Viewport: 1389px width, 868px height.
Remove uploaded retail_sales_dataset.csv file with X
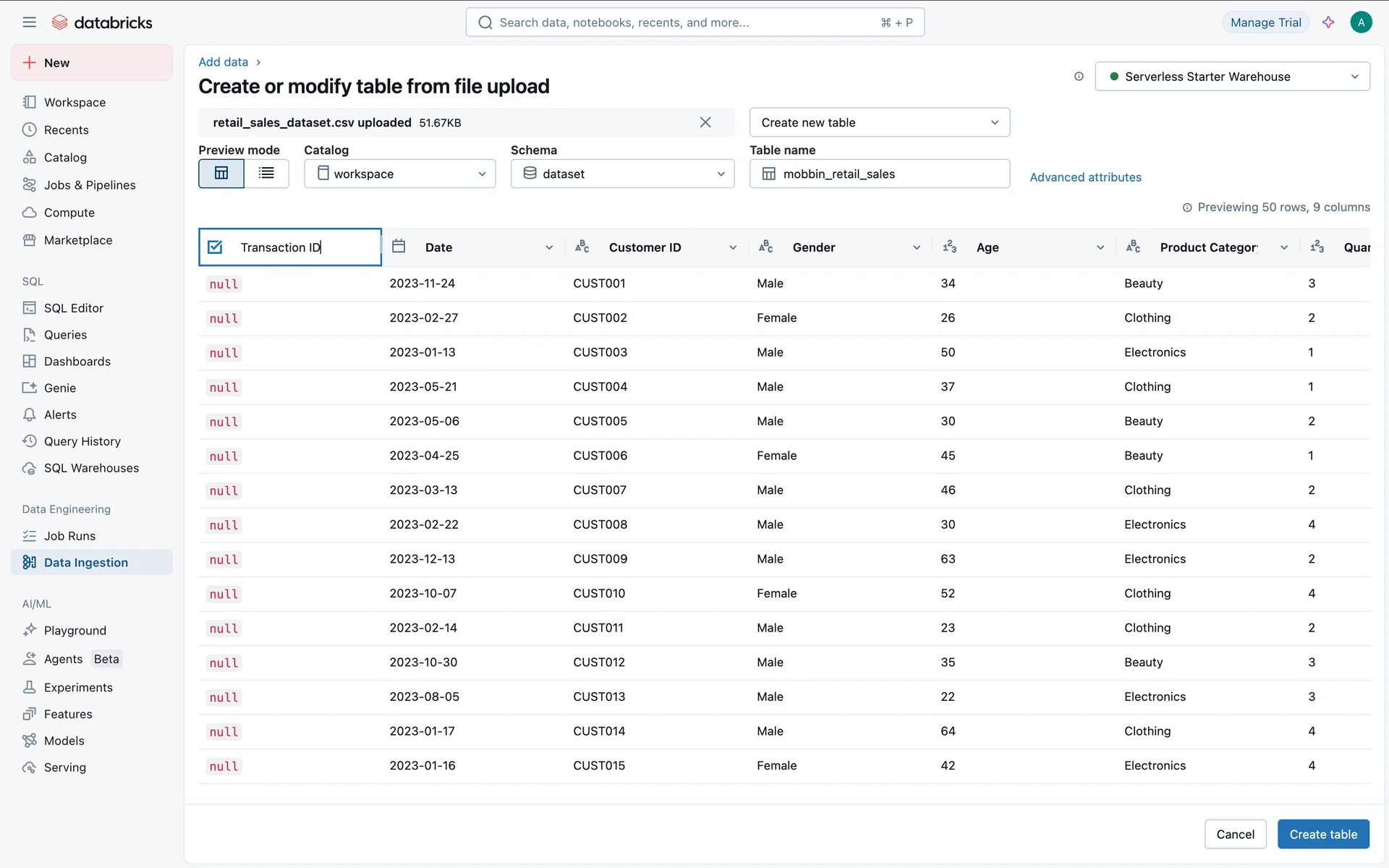705,122
